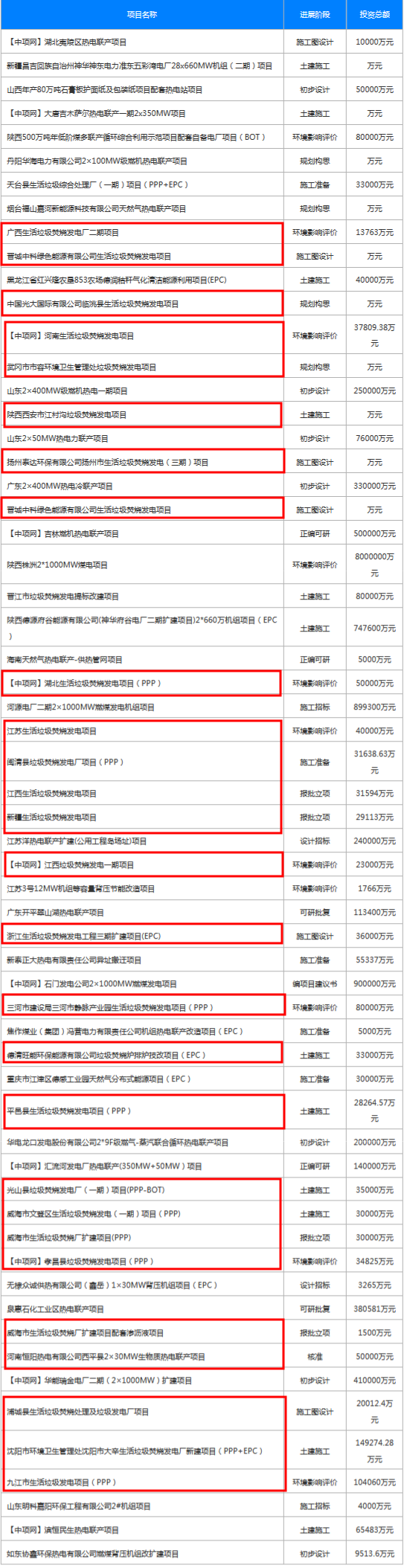Click the 核准 stage cell
This screenshot has height=1568, width=404.
pyautogui.click(x=315, y=1357)
